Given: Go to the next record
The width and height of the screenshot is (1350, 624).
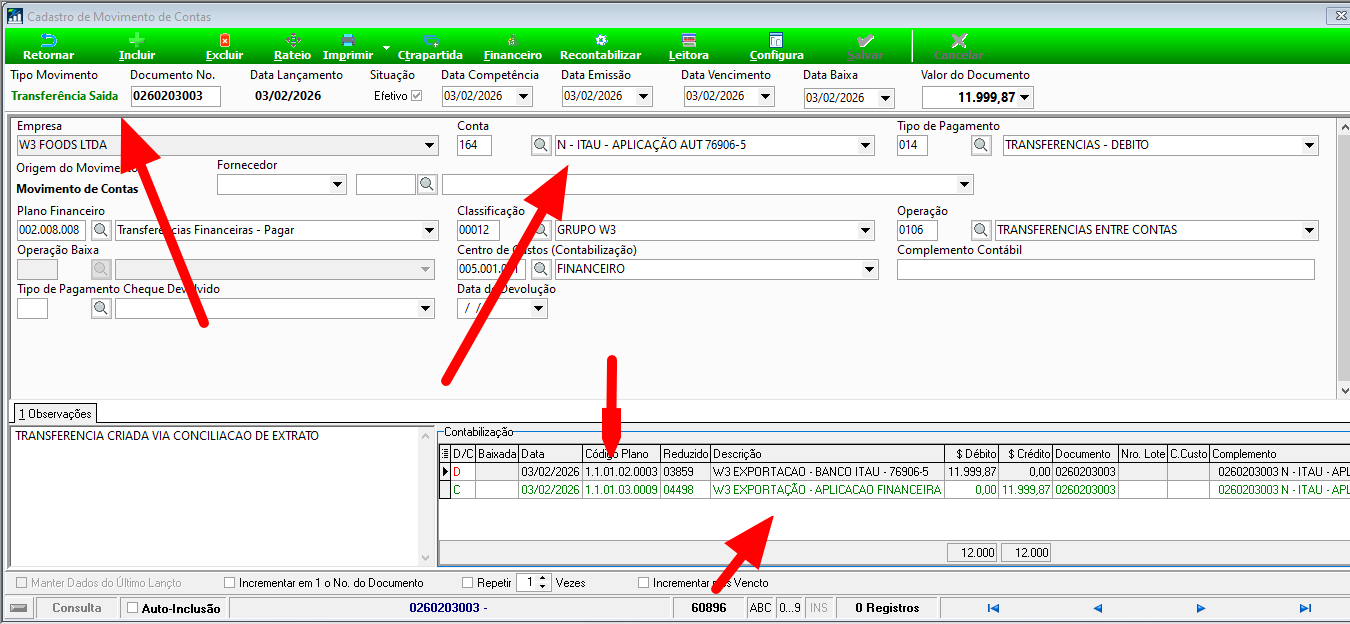Looking at the screenshot, I should (x=1201, y=608).
